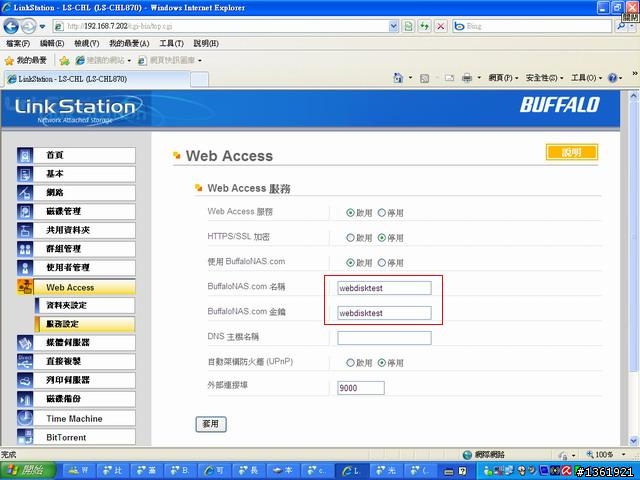Open 磁碟管理 from the sidebar
This screenshot has width=640, height=480.
point(76,211)
